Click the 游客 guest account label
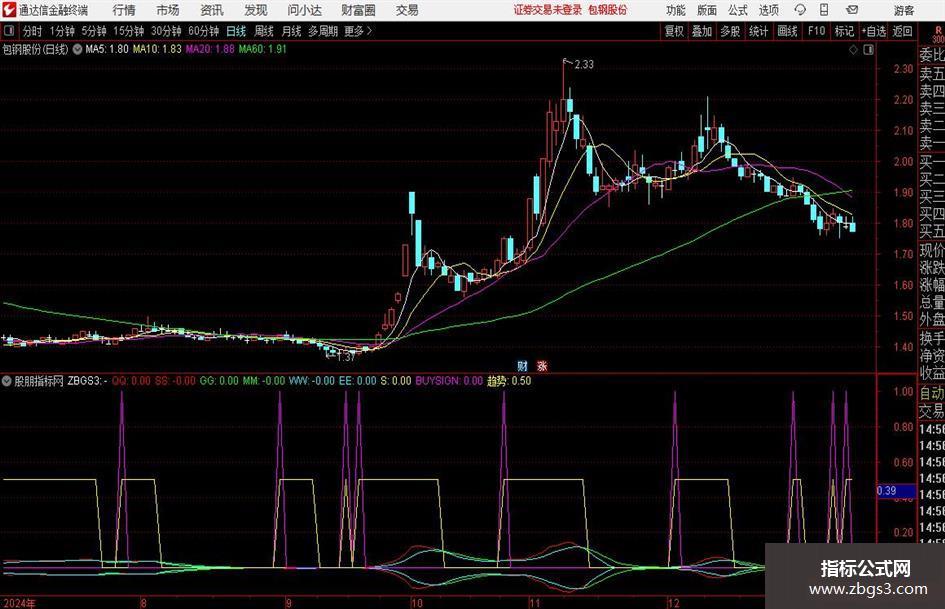The width and height of the screenshot is (945, 609). 903,10
